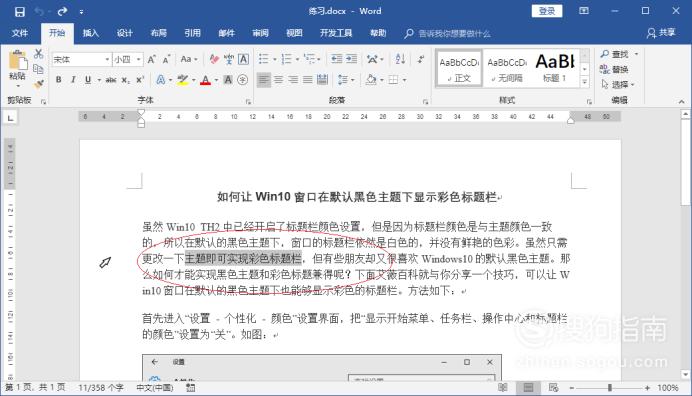This screenshot has height=396, width=692.
Task: Open the 选择 button in editing
Action: coord(618,84)
